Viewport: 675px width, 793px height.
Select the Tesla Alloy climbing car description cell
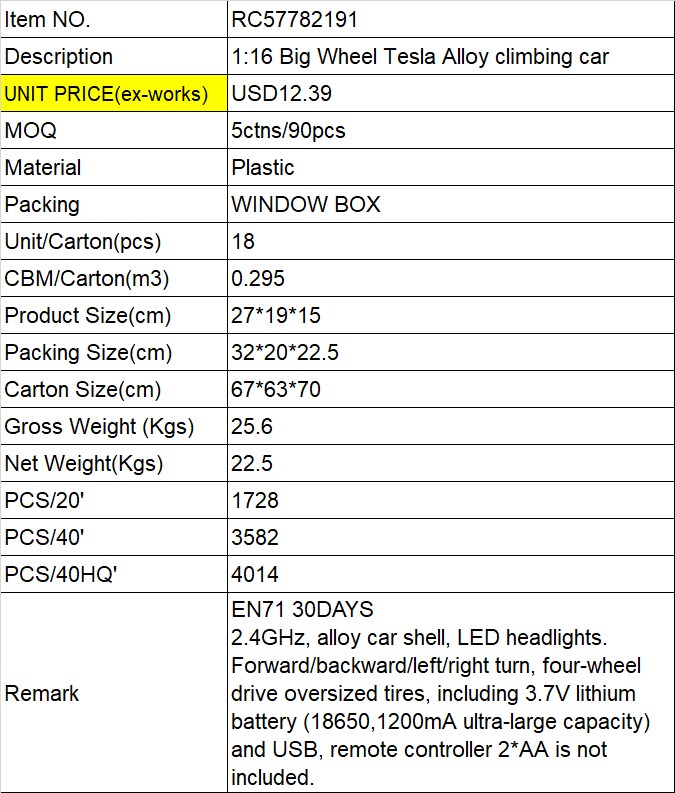451,56
